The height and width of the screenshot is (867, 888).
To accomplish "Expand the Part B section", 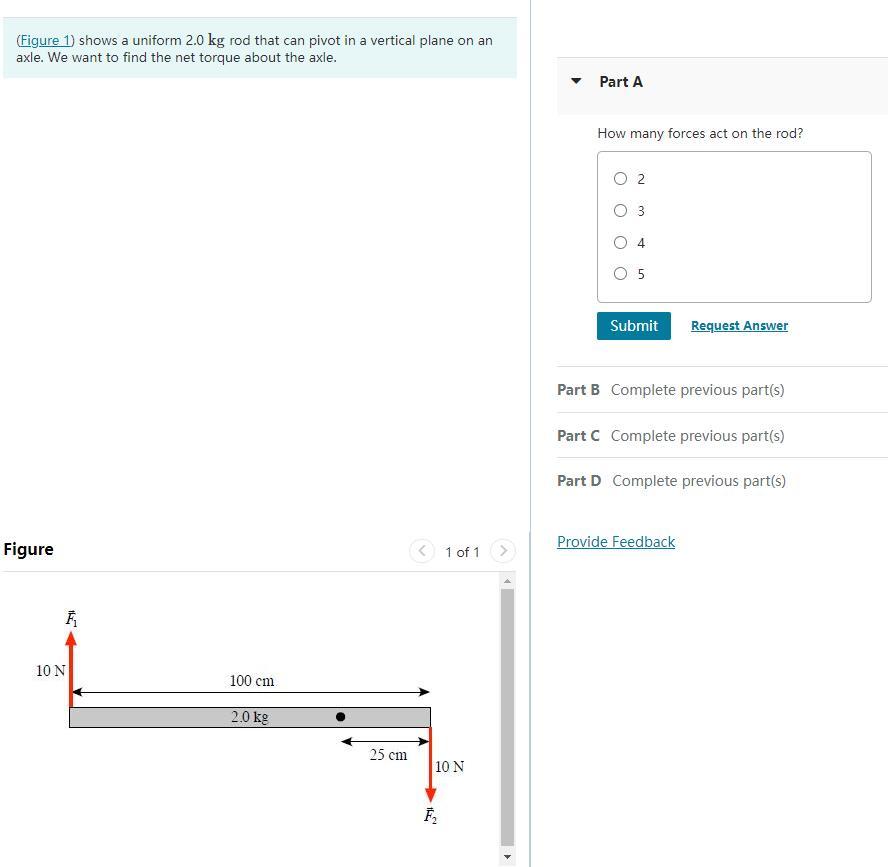I will (x=578, y=390).
